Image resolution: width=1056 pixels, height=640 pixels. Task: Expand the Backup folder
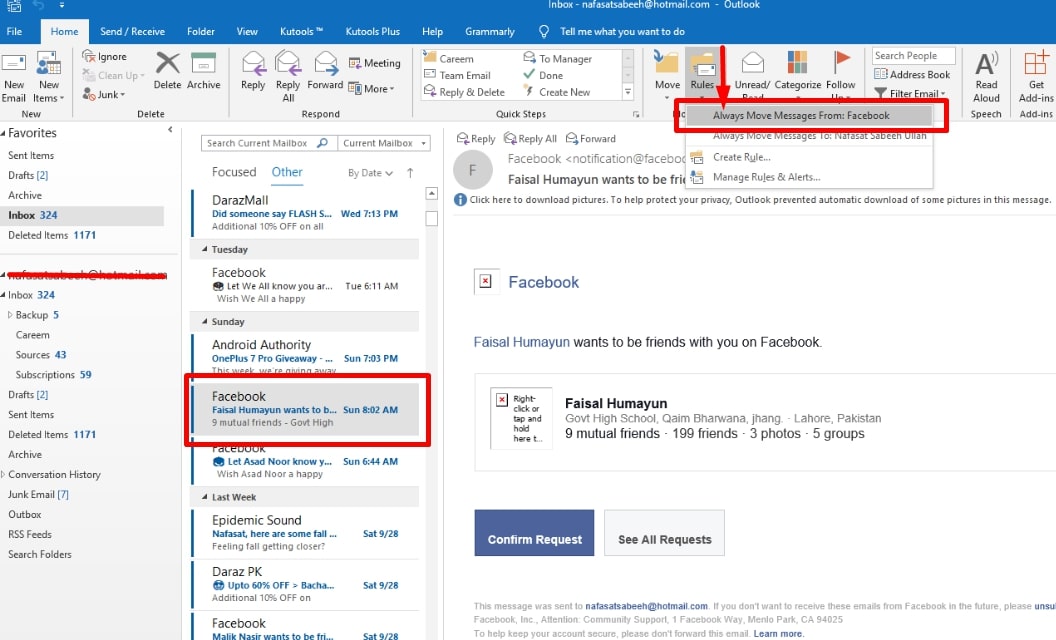(10, 315)
